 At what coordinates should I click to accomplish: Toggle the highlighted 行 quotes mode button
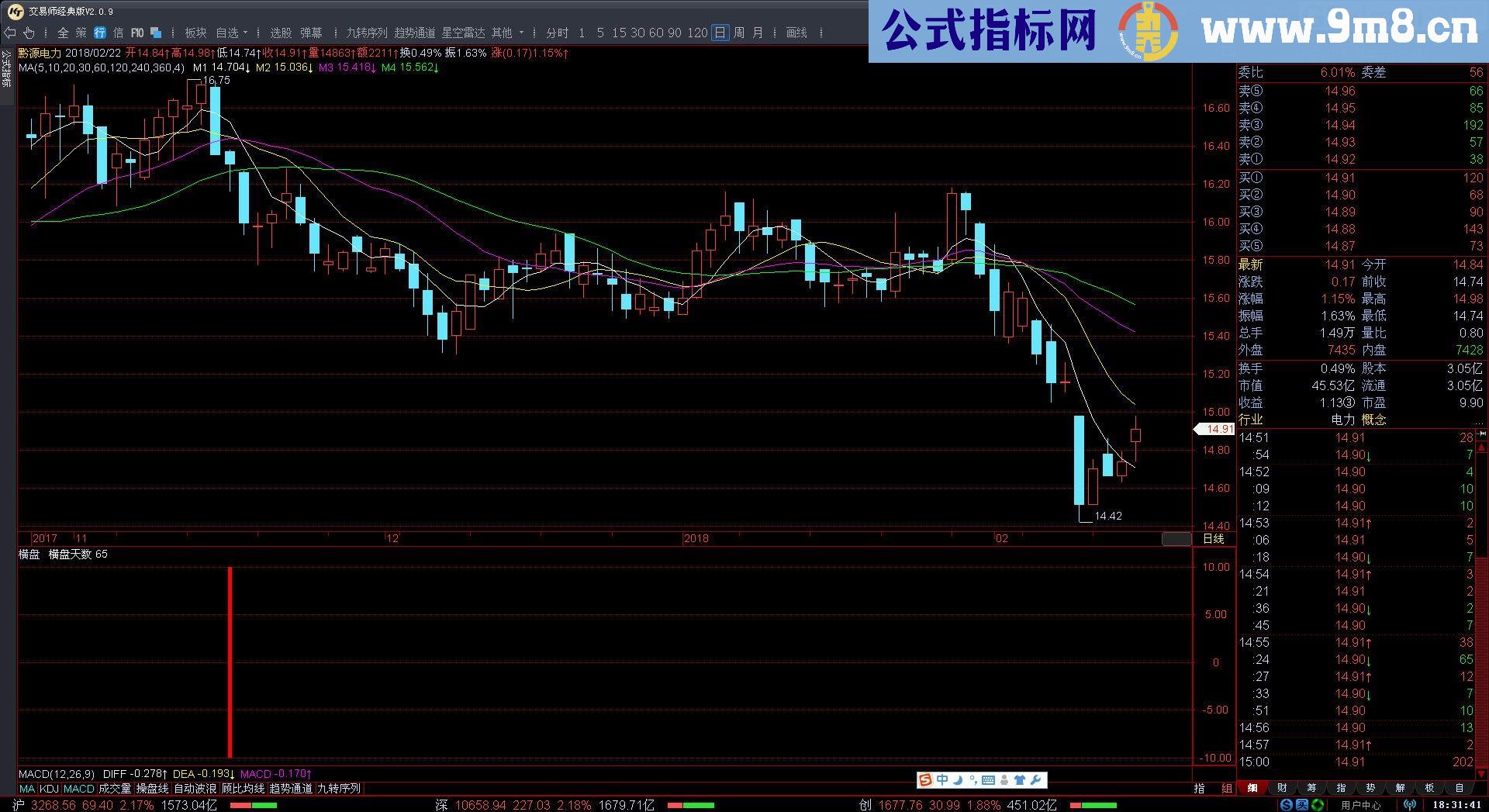100,33
